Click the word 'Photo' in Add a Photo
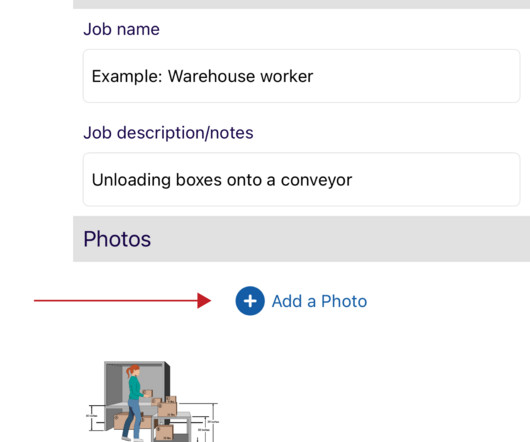Screen dimensions: 530x442 click(x=344, y=301)
